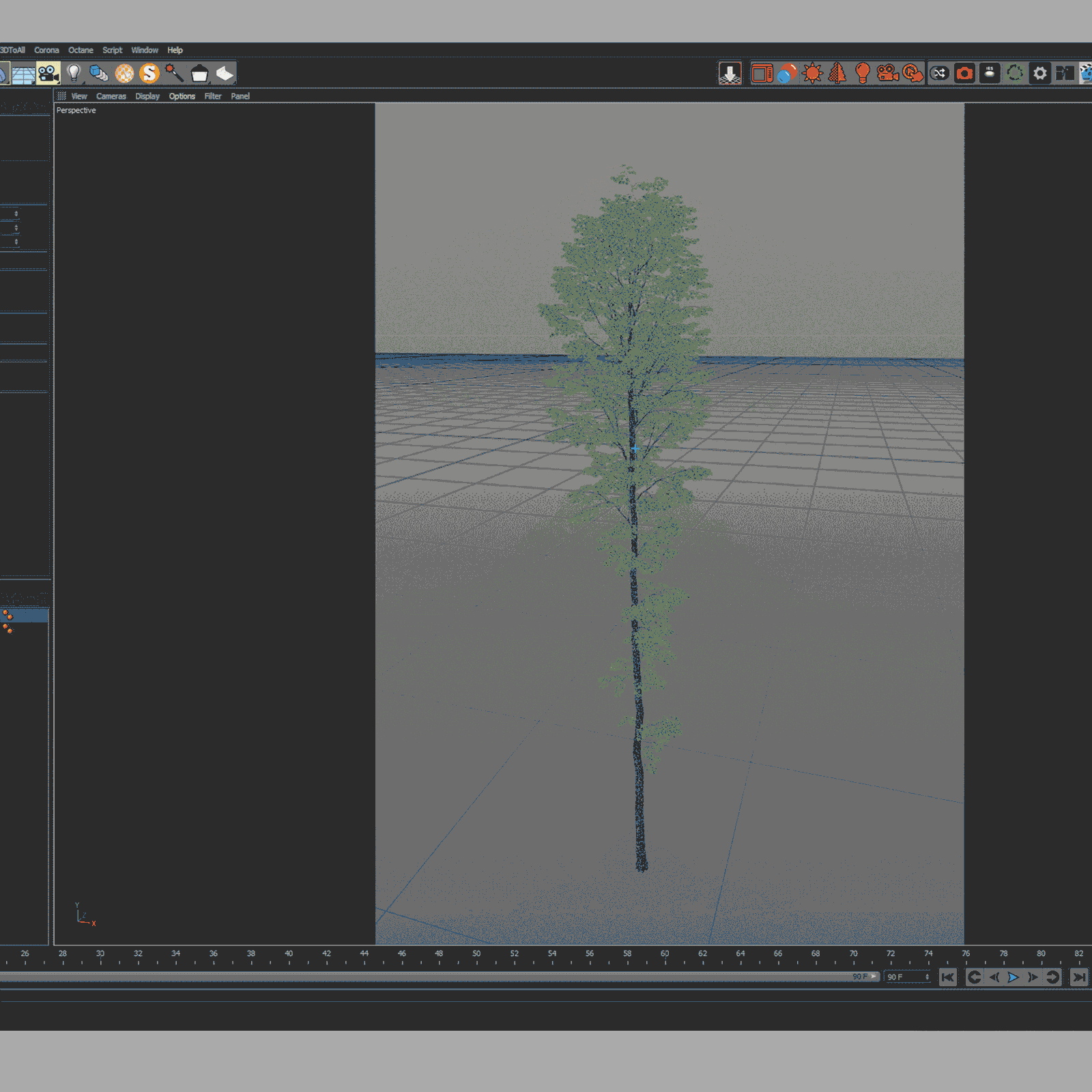The width and height of the screenshot is (1092, 1092).
Task: Open the settings gear icon
Action: [1039, 73]
